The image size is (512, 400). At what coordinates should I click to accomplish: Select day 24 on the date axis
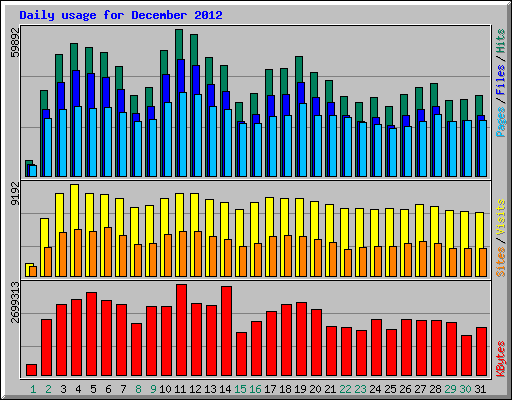click(375, 389)
